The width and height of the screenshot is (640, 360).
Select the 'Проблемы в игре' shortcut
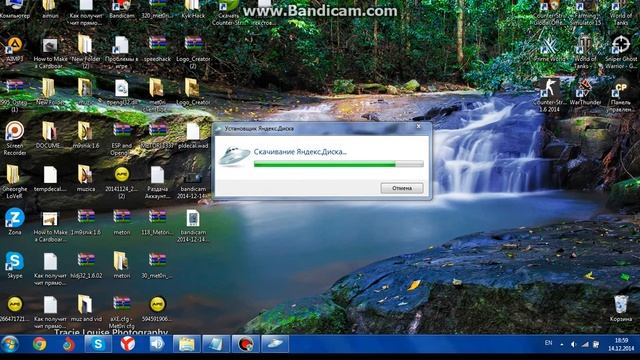pyautogui.click(x=122, y=52)
